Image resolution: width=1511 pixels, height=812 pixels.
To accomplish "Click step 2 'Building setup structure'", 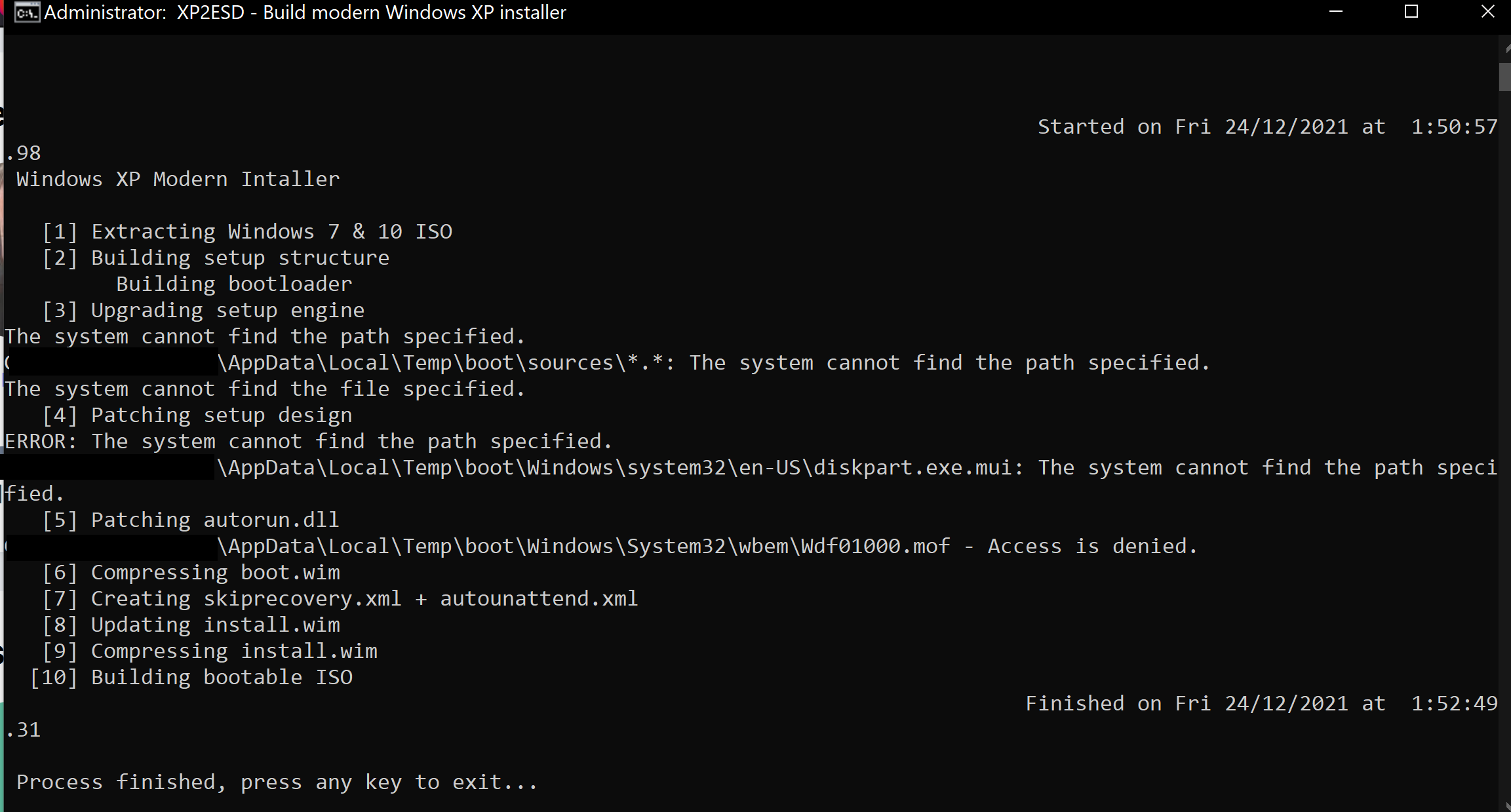I will pyautogui.click(x=239, y=258).
